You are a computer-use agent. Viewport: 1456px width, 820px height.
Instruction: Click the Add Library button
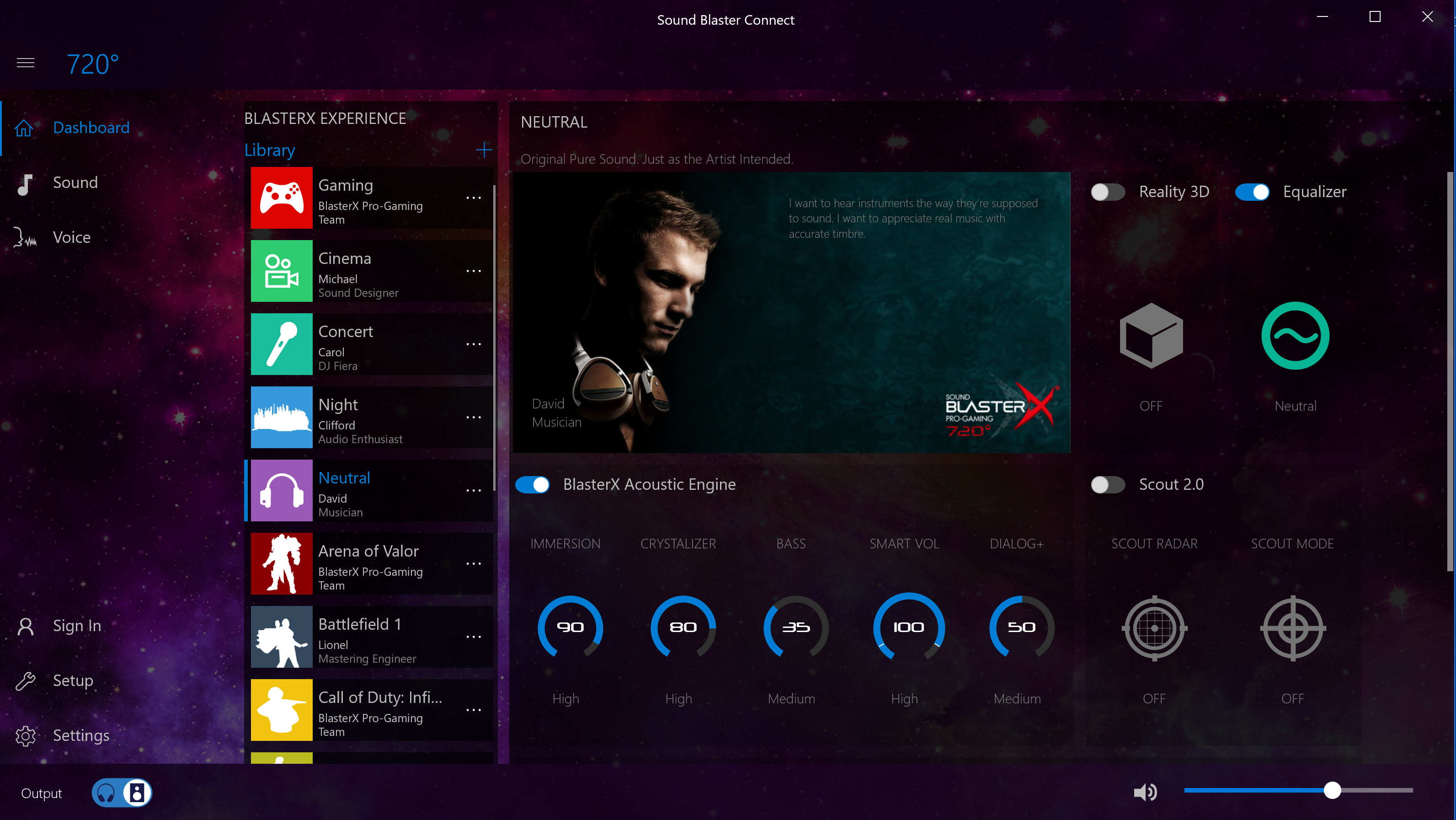point(484,150)
